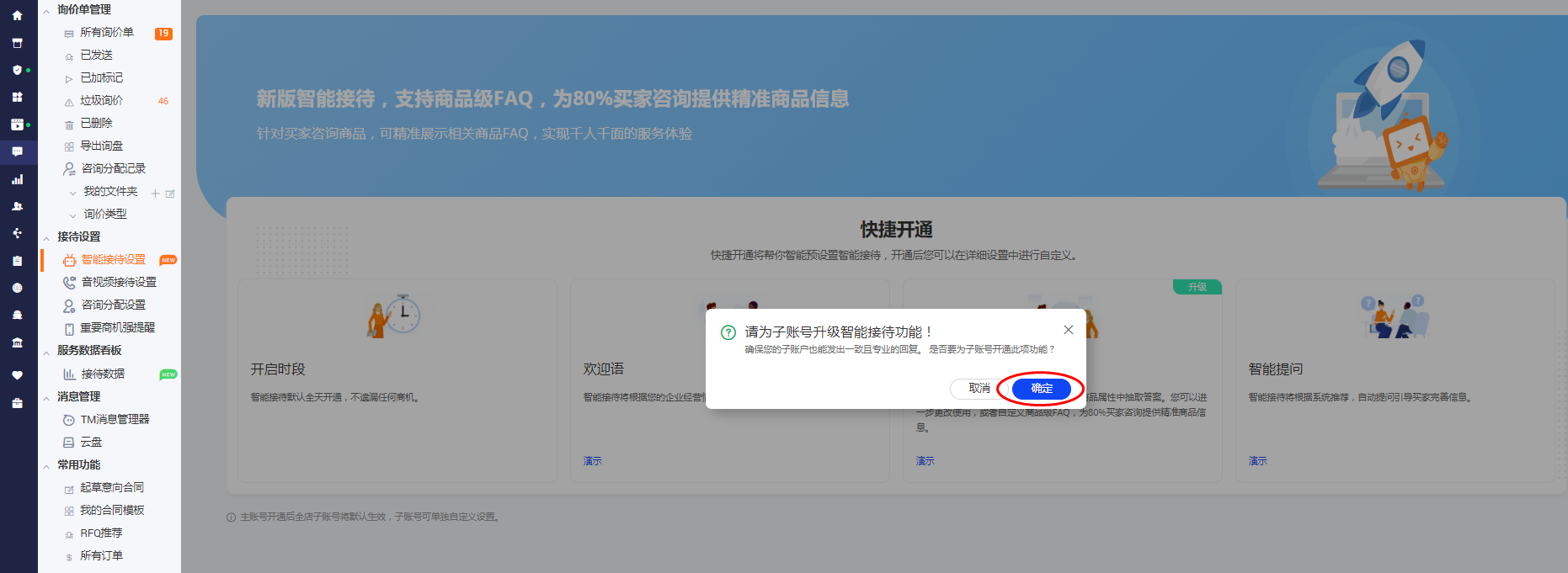Expand the 询价类型 list
Screen dimensions: 1568x573
click(72, 215)
